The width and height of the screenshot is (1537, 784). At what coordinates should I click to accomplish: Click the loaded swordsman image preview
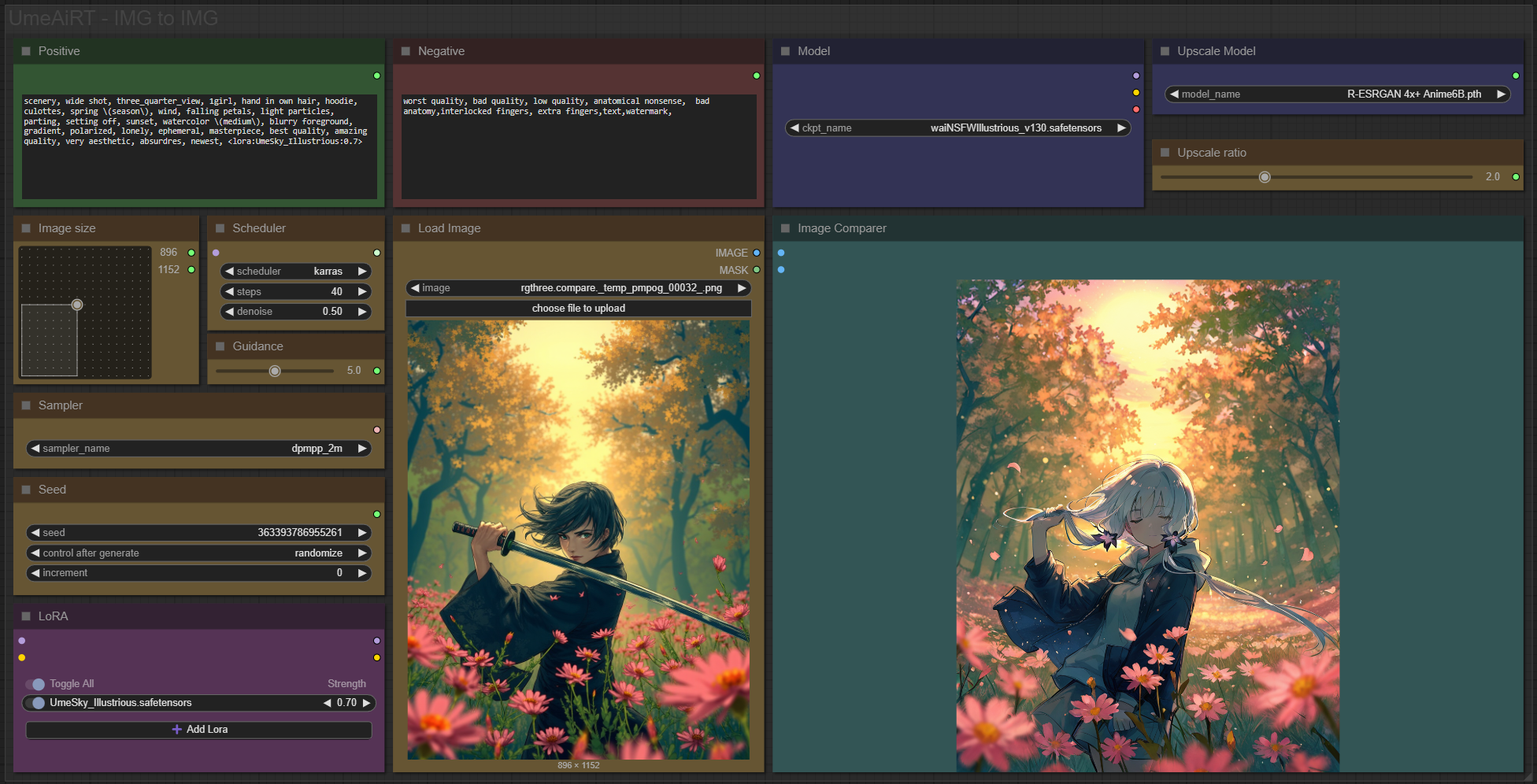[579, 540]
